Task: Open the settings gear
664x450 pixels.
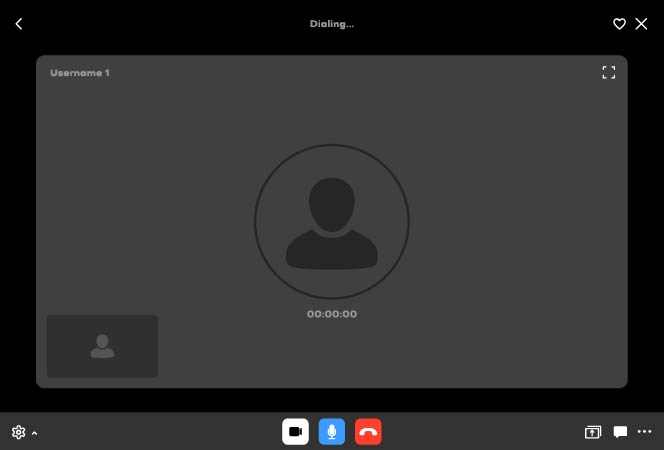Action: [x=18, y=432]
